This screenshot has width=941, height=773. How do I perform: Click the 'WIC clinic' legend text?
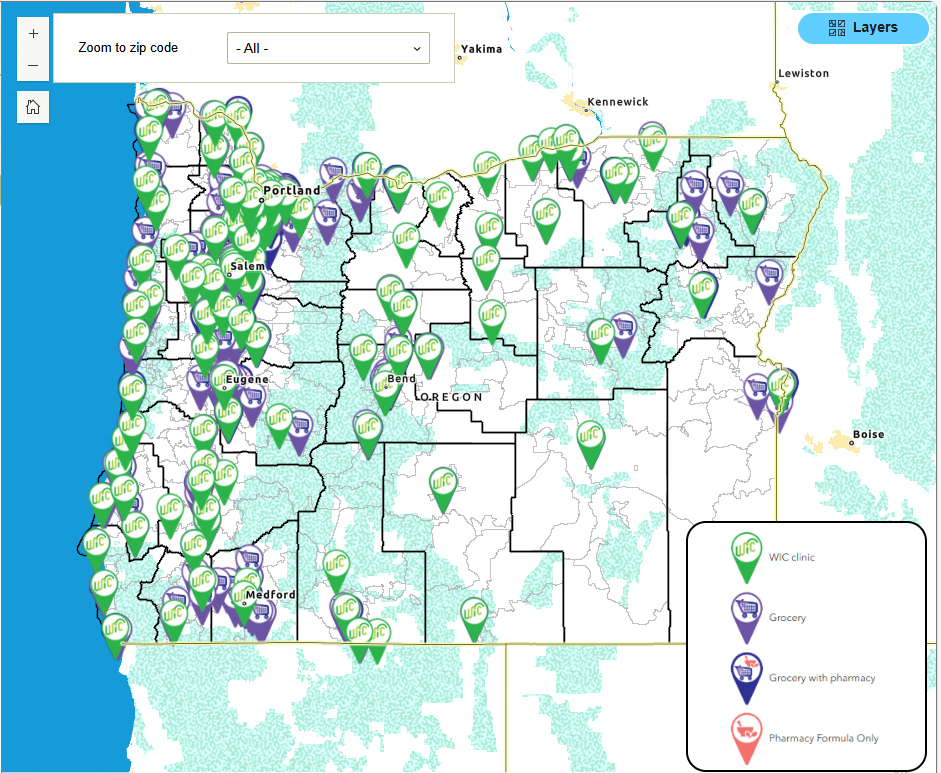pos(792,558)
